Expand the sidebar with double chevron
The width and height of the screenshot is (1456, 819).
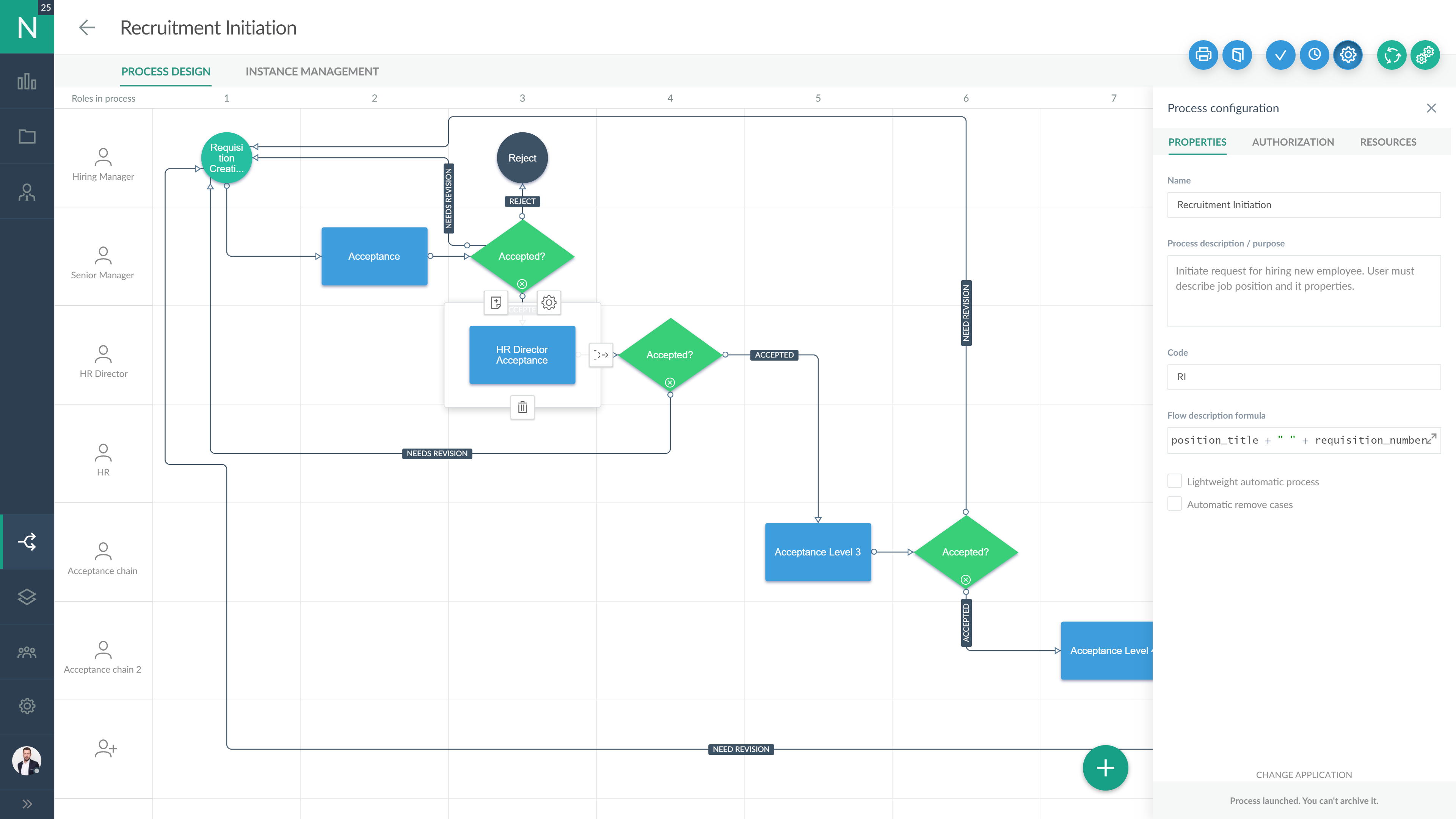pos(27,804)
